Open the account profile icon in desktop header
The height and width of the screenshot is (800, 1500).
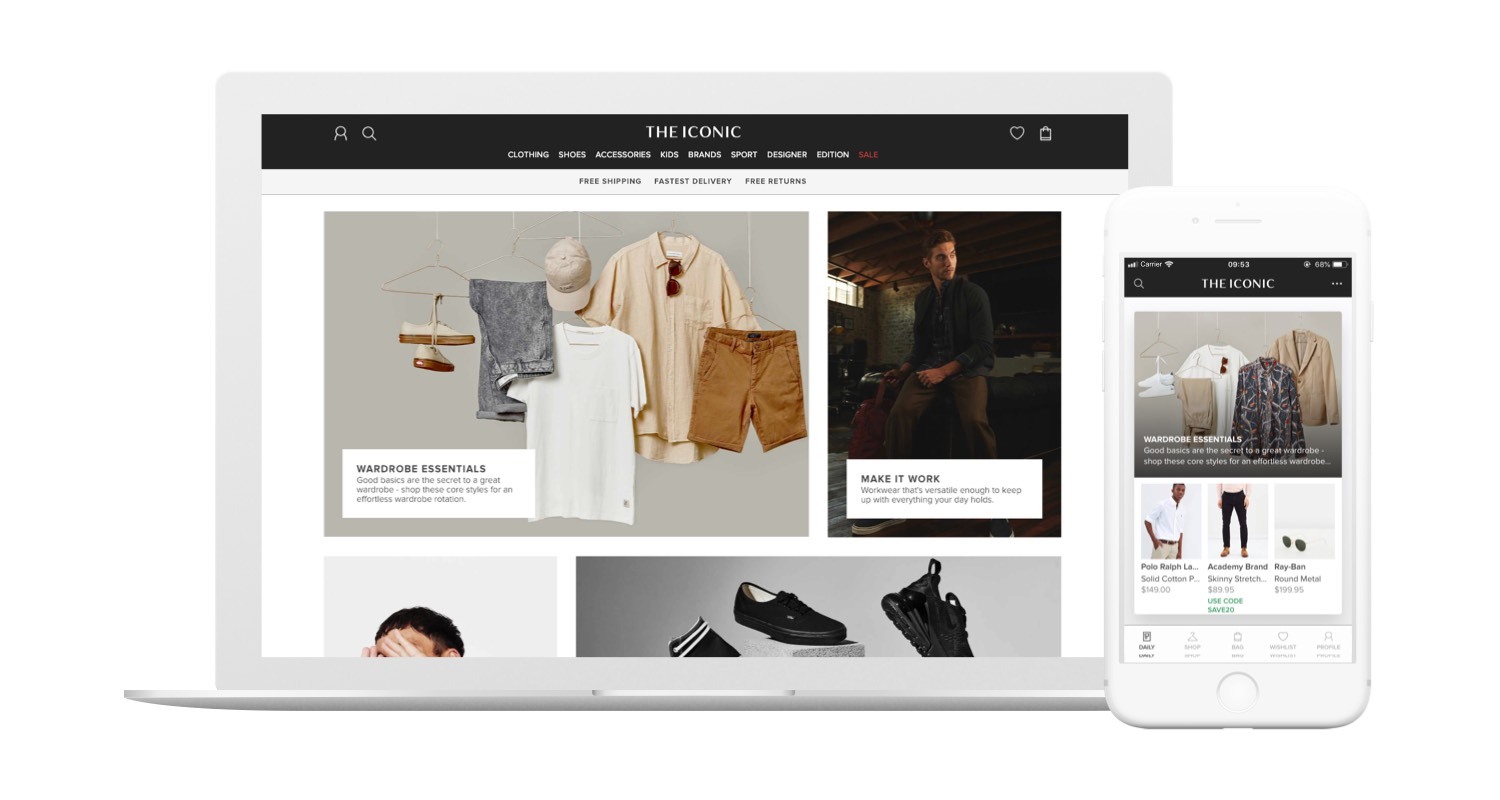click(x=340, y=133)
